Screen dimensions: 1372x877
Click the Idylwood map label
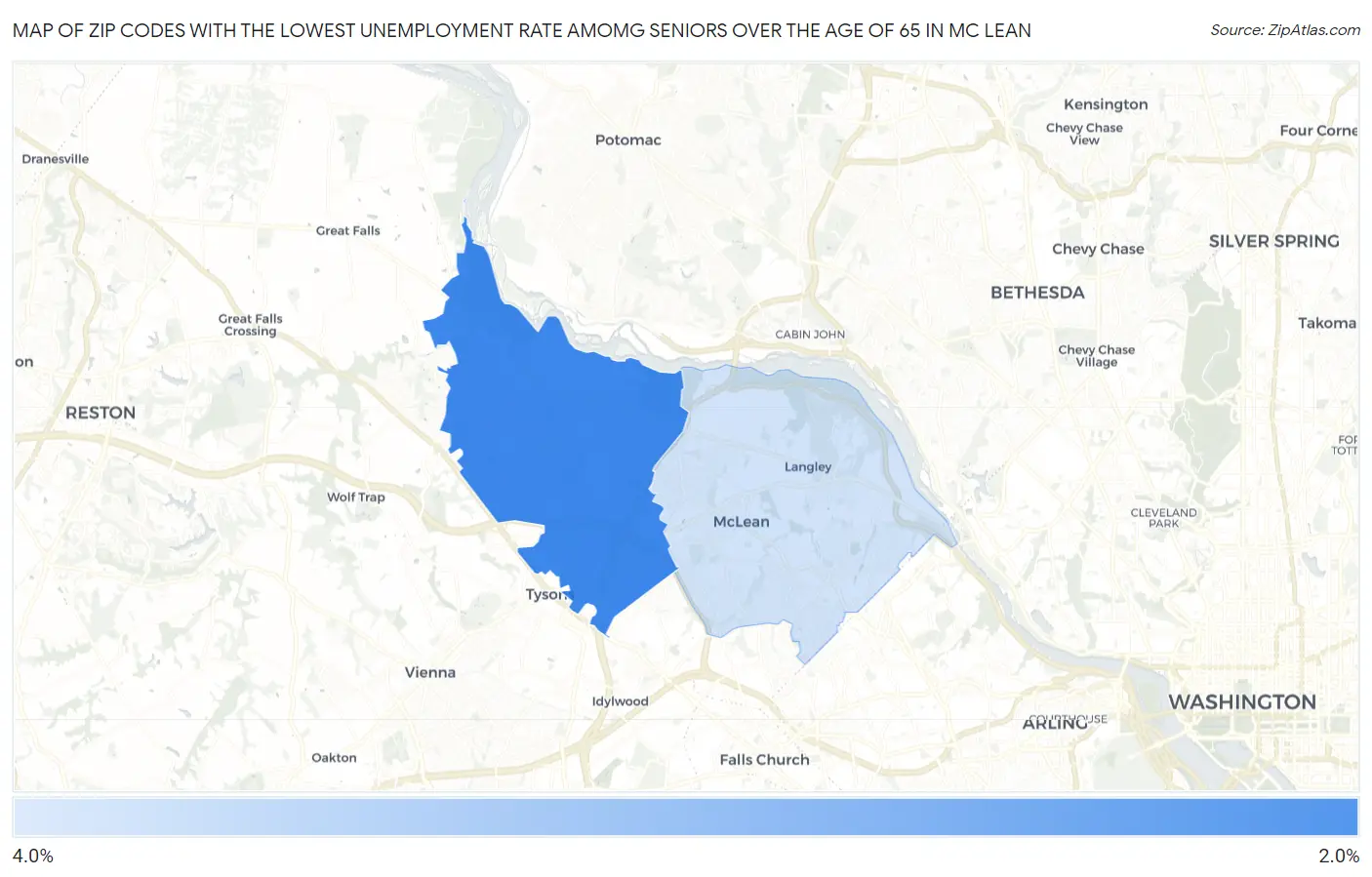coord(621,701)
